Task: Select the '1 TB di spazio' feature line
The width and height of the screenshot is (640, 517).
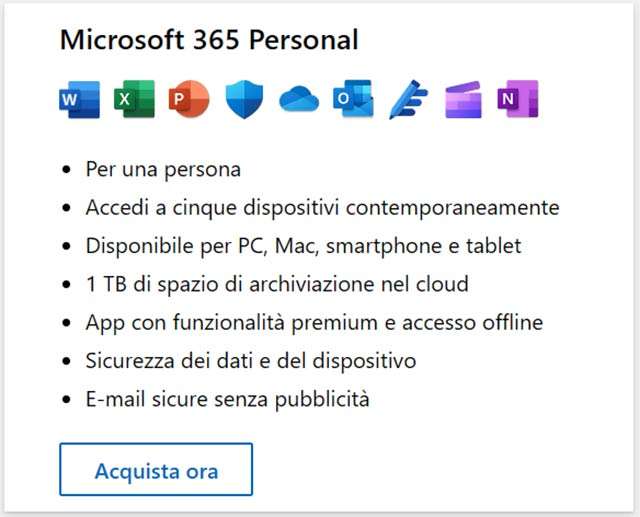Action: (x=277, y=284)
